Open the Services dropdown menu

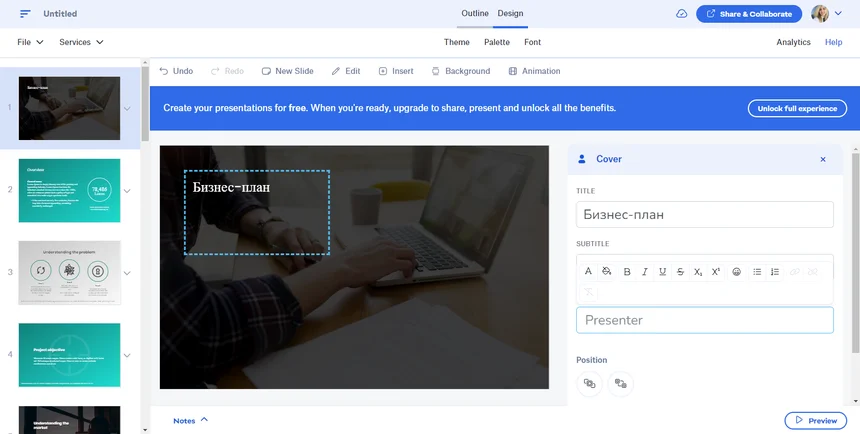click(81, 42)
